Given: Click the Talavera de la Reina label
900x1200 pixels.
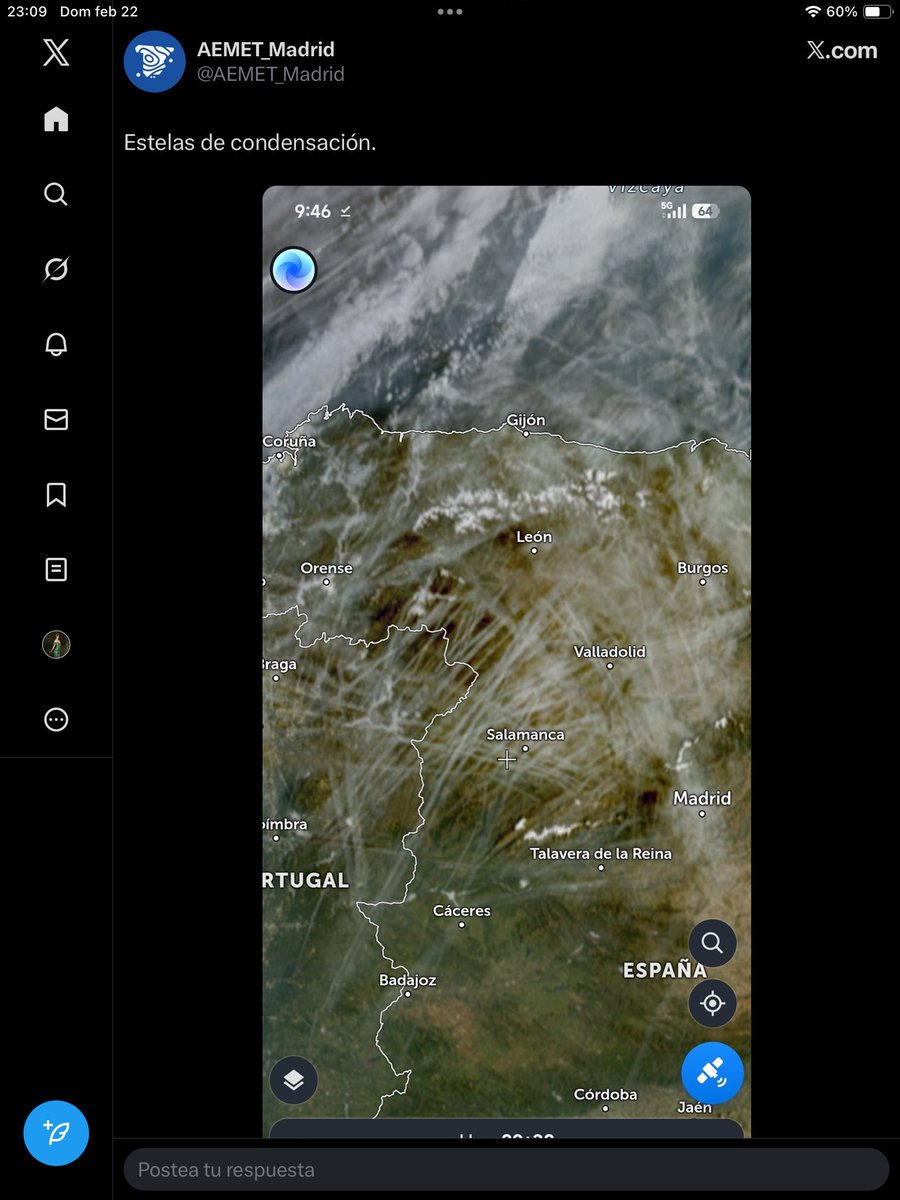Looking at the screenshot, I should tap(601, 853).
